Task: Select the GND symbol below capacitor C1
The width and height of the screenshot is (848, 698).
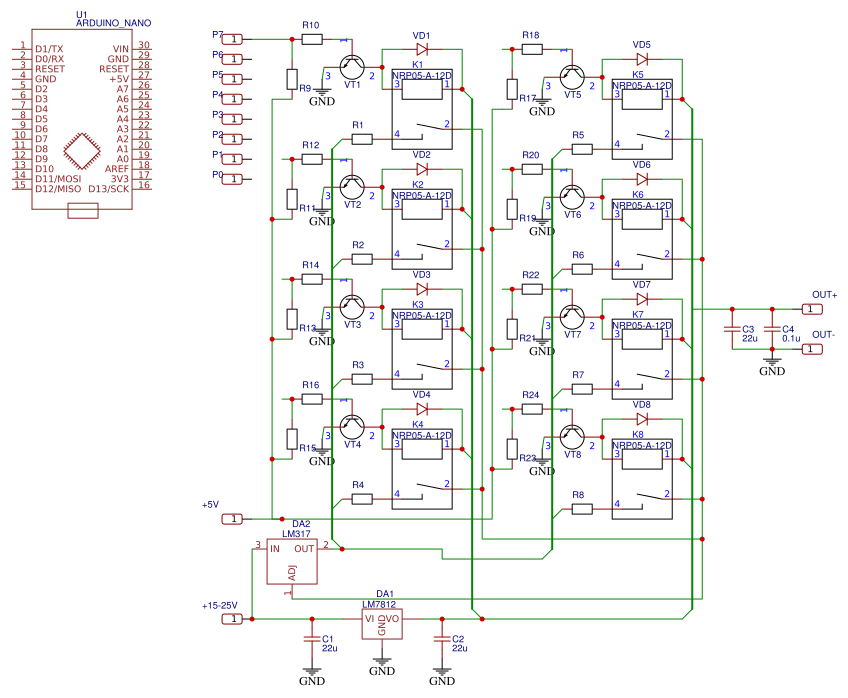Action: tap(311, 673)
